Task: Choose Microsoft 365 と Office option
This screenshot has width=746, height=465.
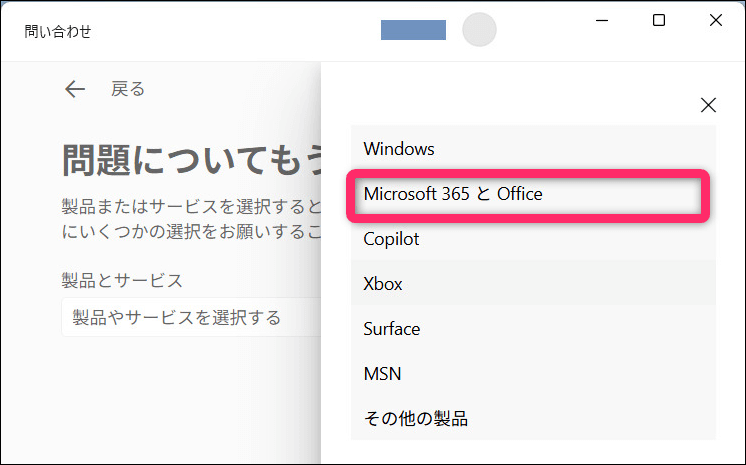Action: [x=533, y=194]
